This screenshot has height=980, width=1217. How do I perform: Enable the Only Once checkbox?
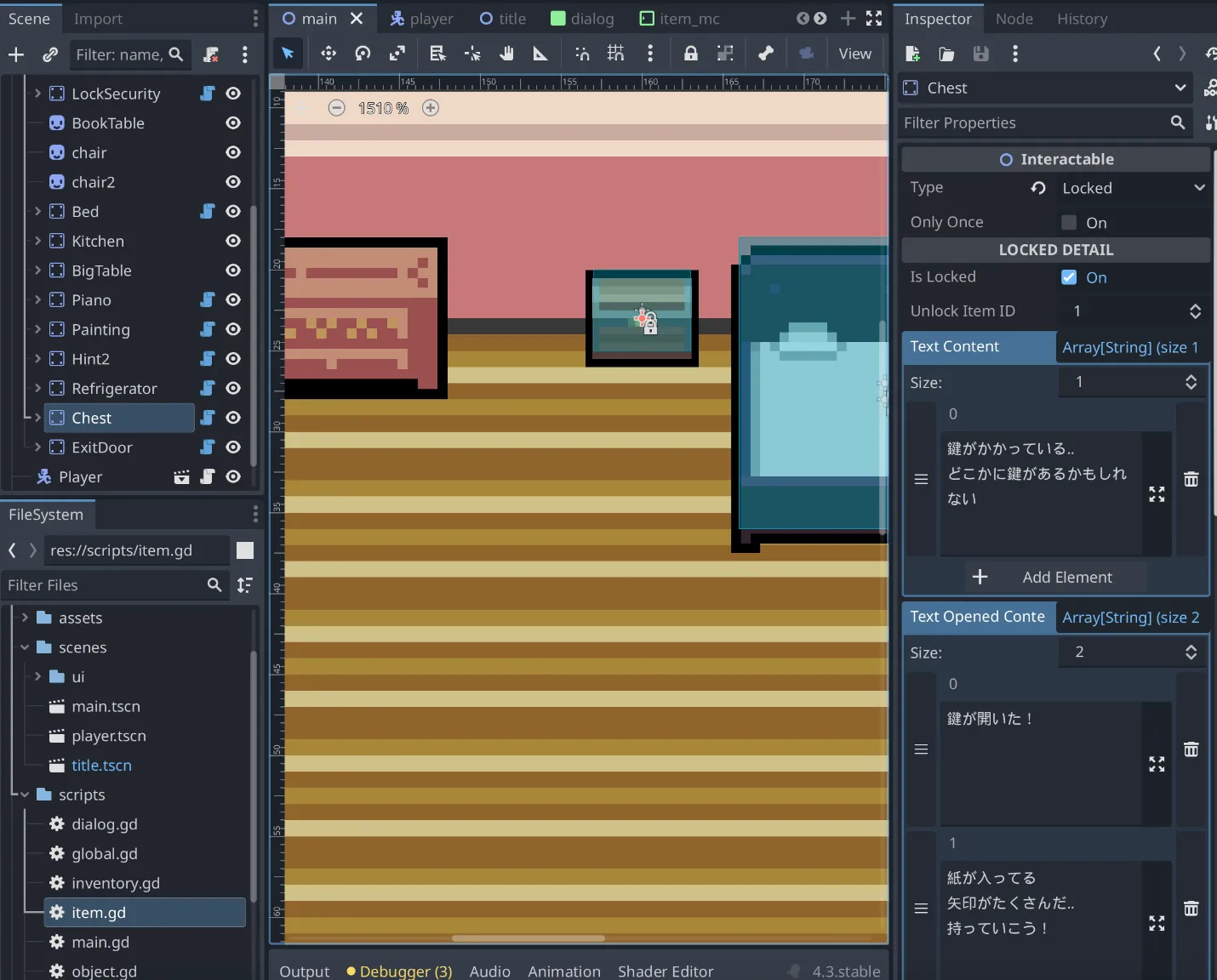coord(1069,223)
